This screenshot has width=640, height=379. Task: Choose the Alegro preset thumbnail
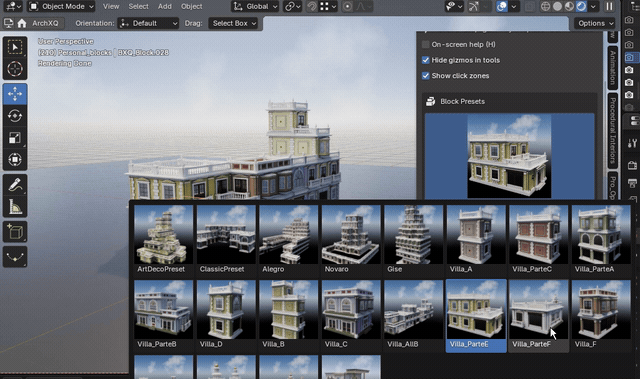coord(289,239)
